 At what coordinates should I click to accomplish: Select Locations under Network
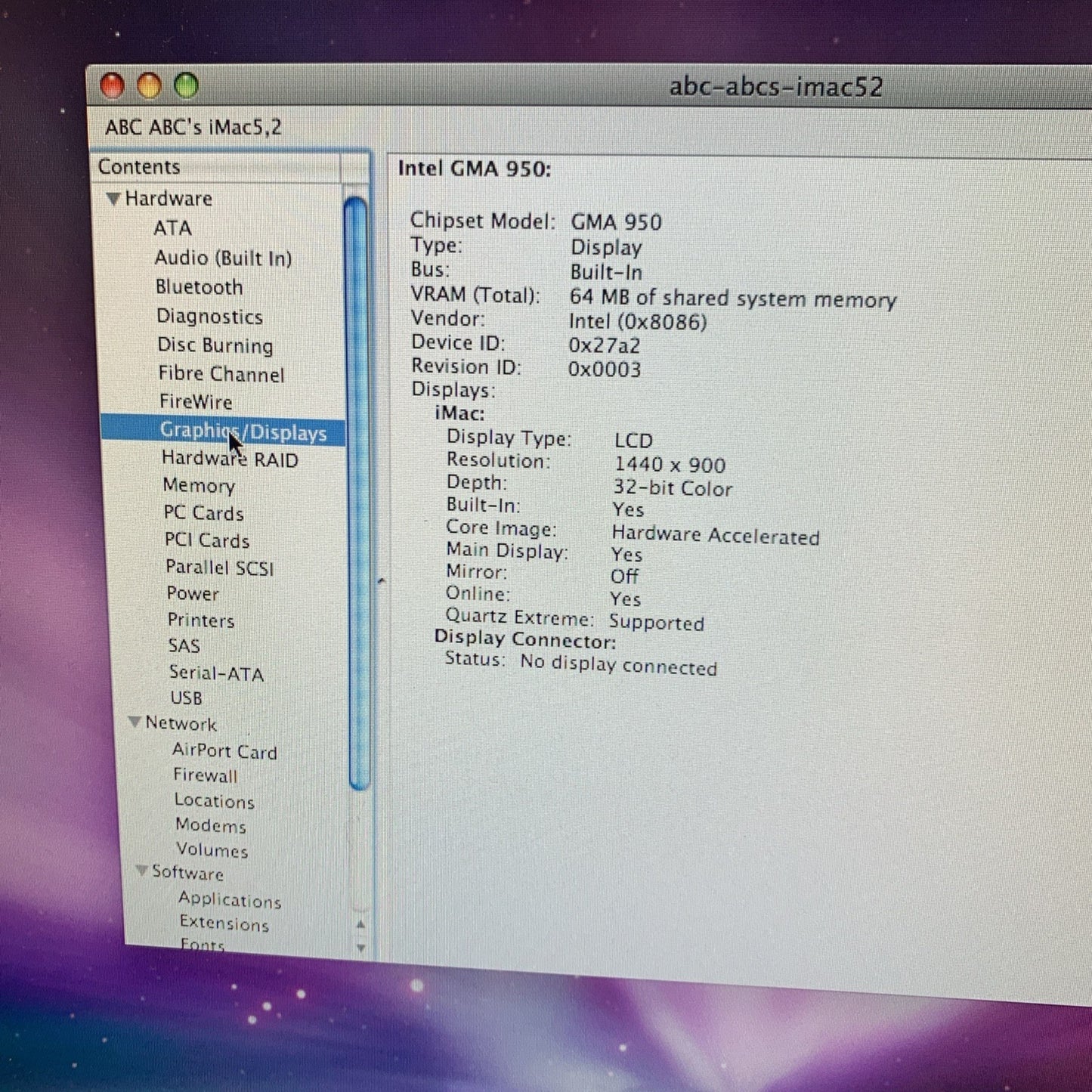pos(215,800)
